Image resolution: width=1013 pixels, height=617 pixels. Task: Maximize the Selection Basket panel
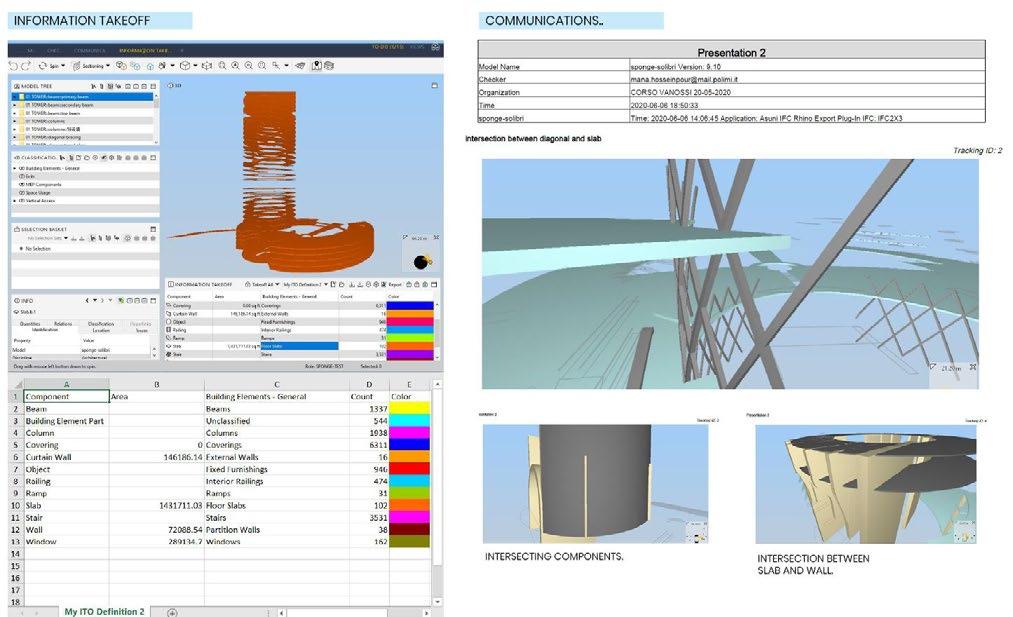[x=153, y=229]
